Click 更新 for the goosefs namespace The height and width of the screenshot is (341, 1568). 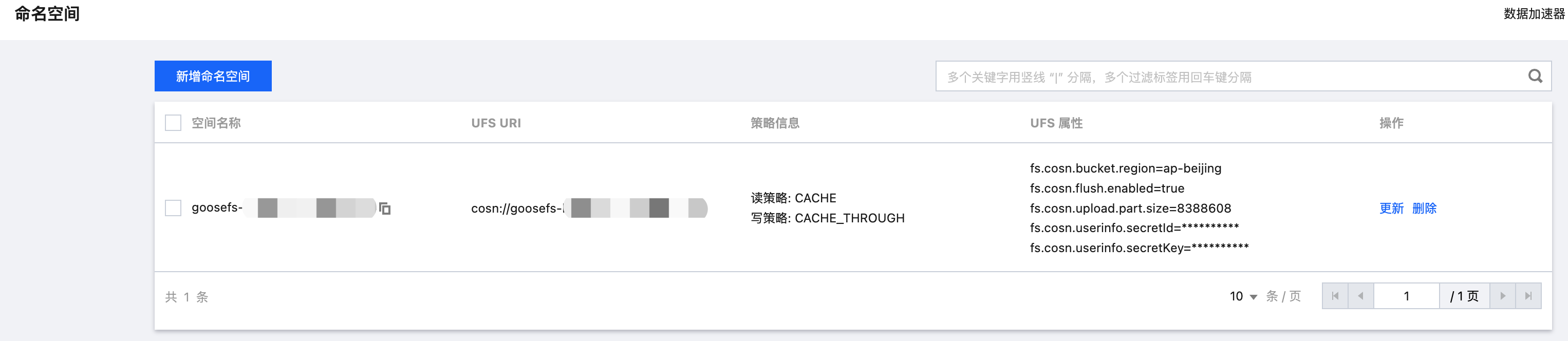click(1391, 209)
